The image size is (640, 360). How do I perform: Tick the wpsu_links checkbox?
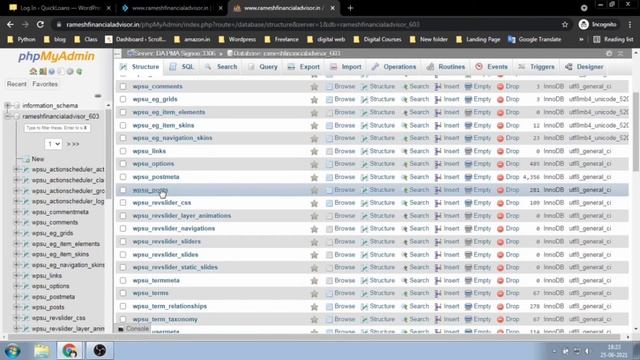[x=123, y=151]
